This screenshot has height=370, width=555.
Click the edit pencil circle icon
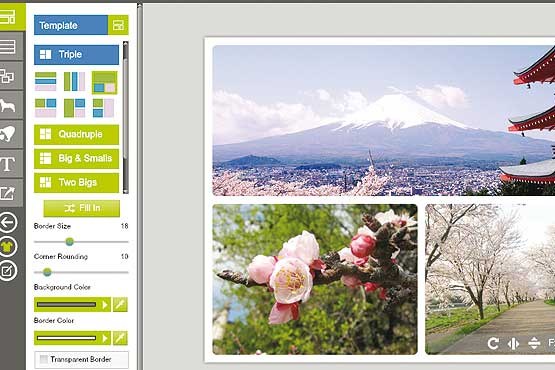(8, 271)
